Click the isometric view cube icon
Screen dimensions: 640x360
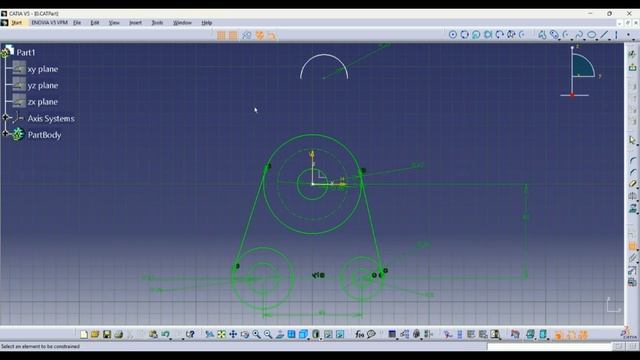pyautogui.click(x=303, y=335)
